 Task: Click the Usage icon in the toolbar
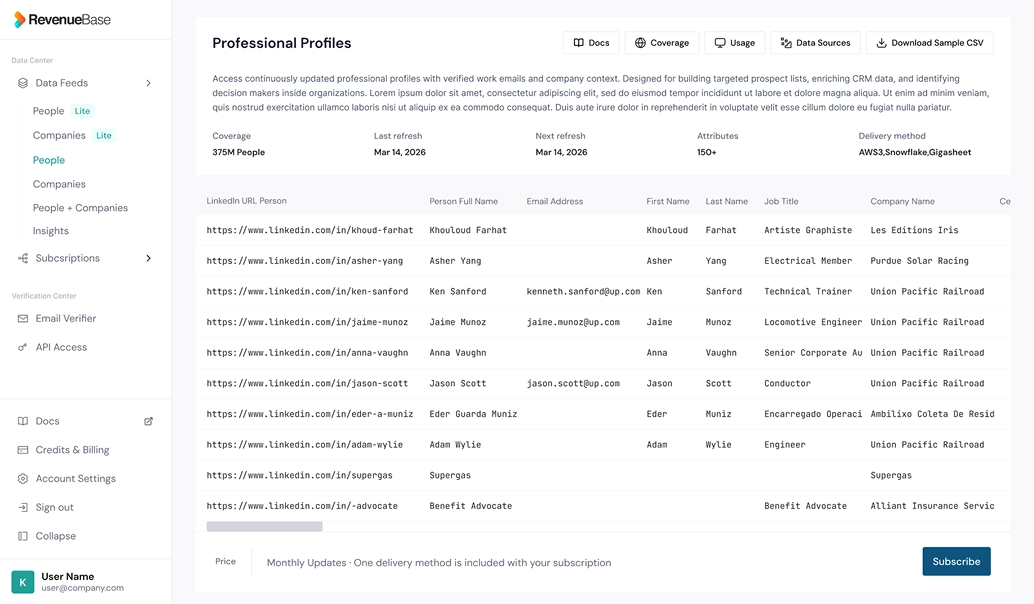click(x=717, y=42)
